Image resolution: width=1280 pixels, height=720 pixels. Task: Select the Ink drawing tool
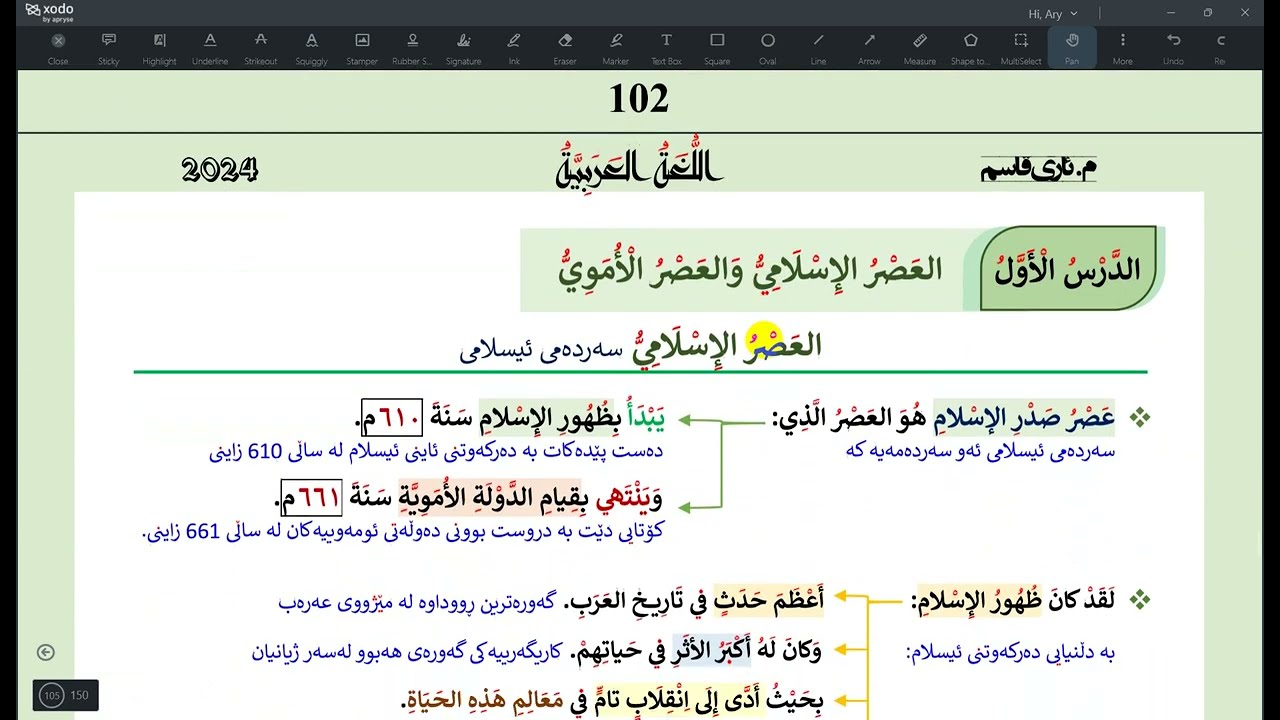click(514, 47)
